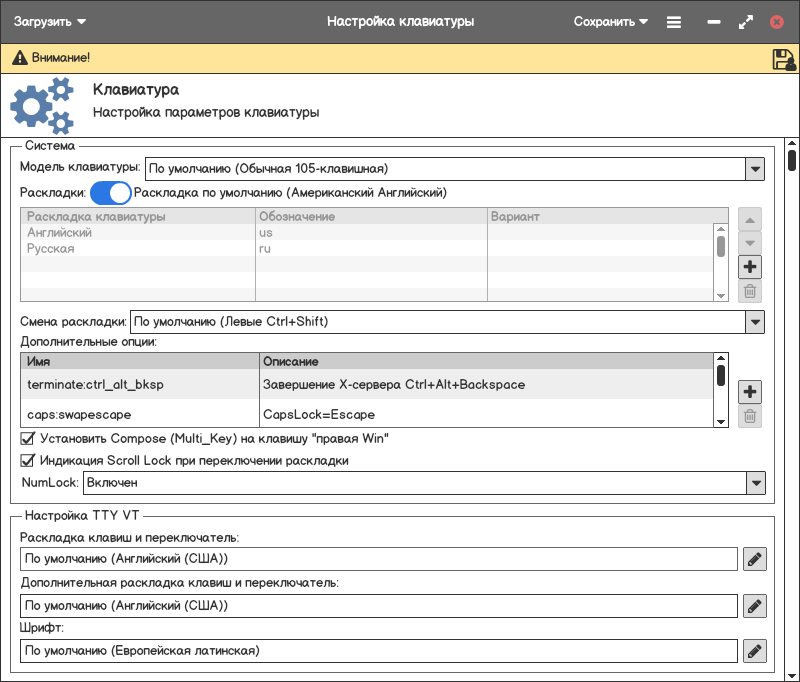Image resolution: width=800 pixels, height=682 pixels.
Task: Edit additional TTY layout with pencil icon
Action: pyautogui.click(x=755, y=606)
